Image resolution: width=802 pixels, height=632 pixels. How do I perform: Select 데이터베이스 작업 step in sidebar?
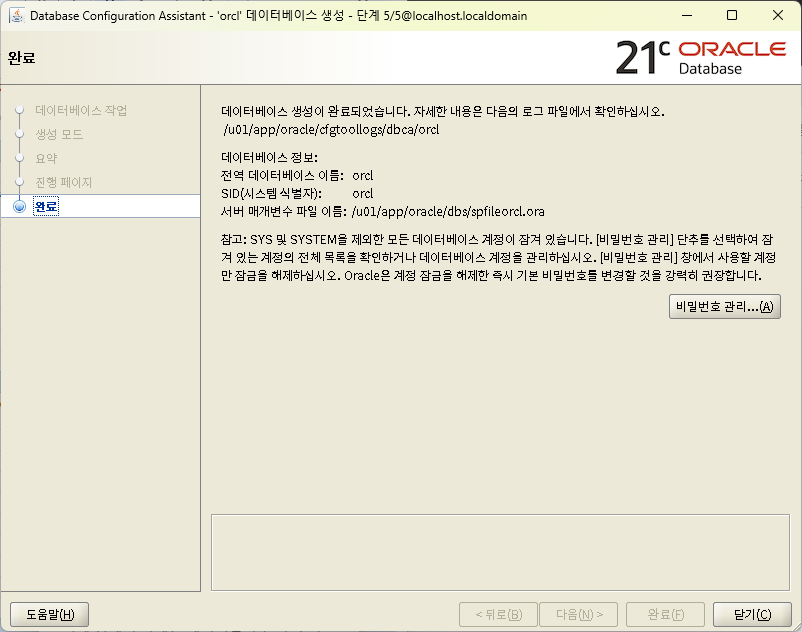tap(81, 110)
